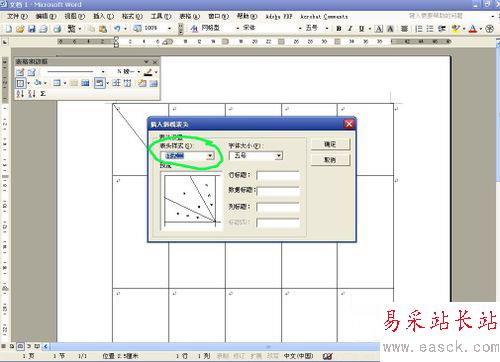
Task: Open the 网格型 style dropdown
Action: pyautogui.click(x=238, y=29)
